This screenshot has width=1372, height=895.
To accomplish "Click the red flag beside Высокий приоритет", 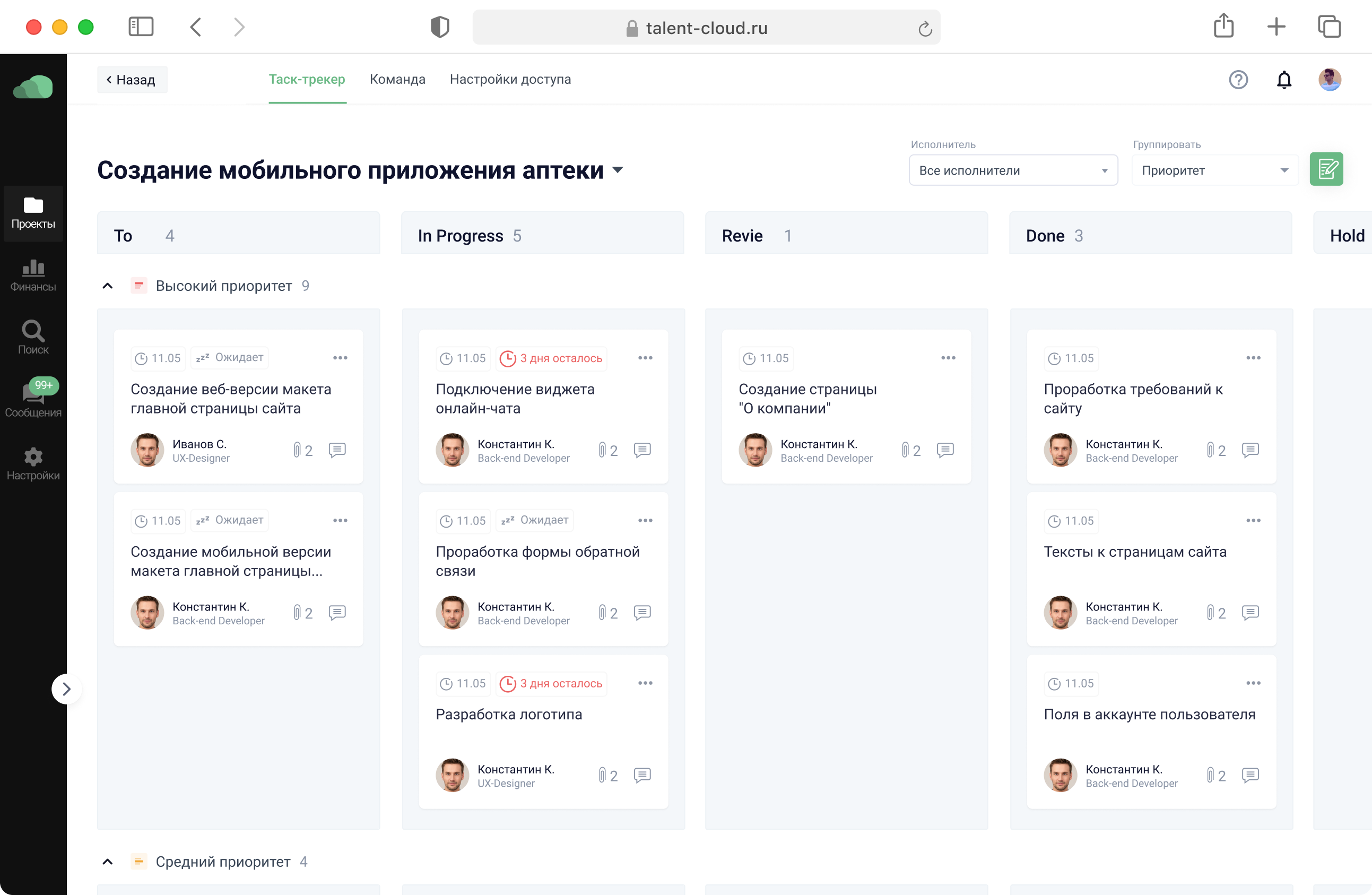I will pyautogui.click(x=139, y=285).
